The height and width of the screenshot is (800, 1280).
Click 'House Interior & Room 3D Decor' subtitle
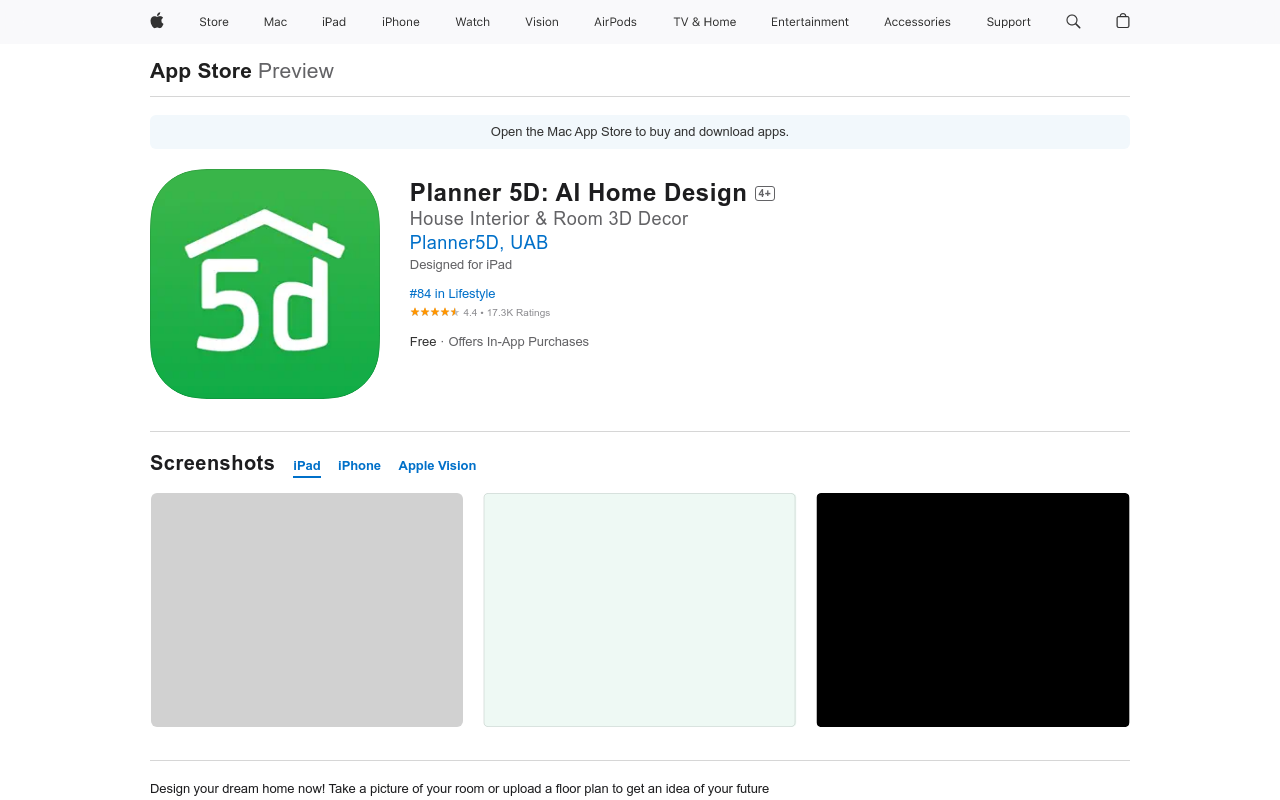pos(549,218)
